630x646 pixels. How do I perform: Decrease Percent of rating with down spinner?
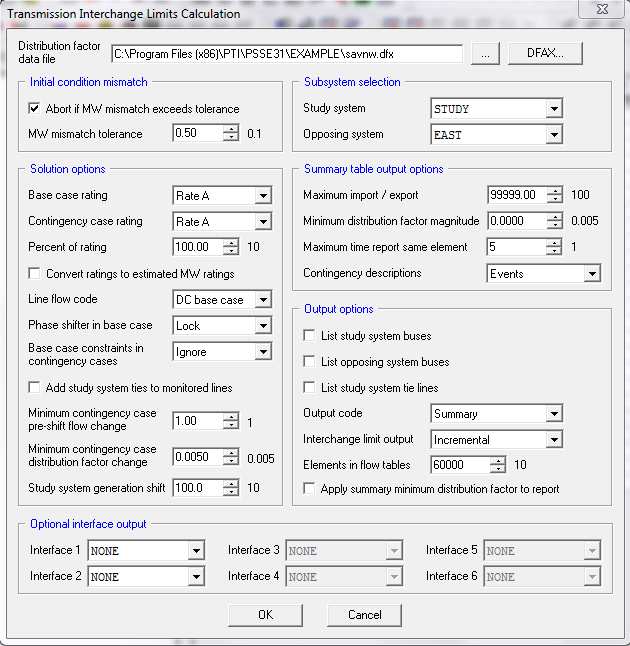tap(231, 251)
